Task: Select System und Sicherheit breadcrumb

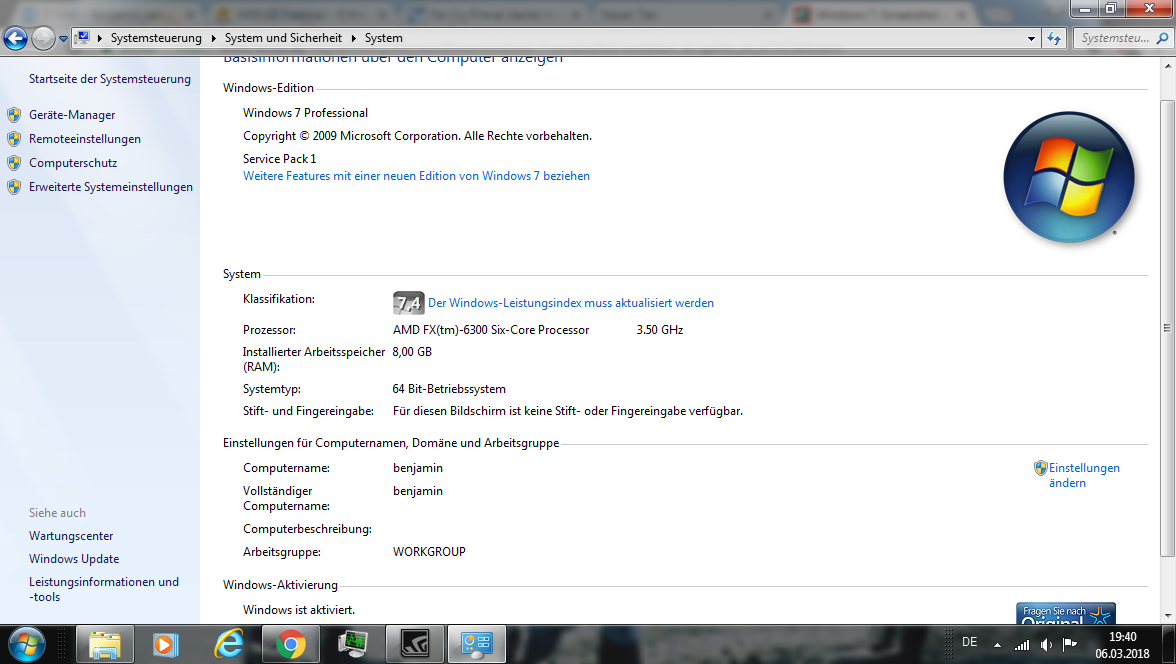Action: pyautogui.click(x=283, y=38)
